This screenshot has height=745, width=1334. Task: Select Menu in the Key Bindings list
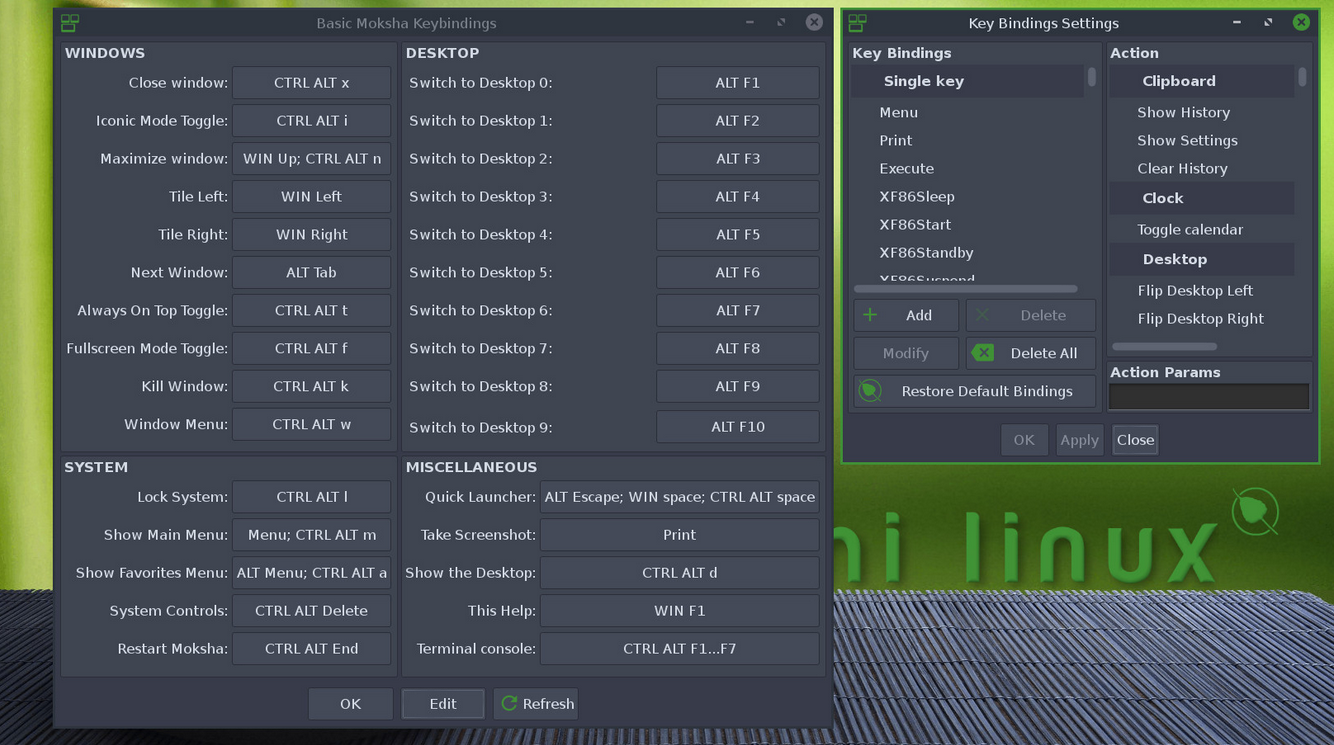(967, 113)
